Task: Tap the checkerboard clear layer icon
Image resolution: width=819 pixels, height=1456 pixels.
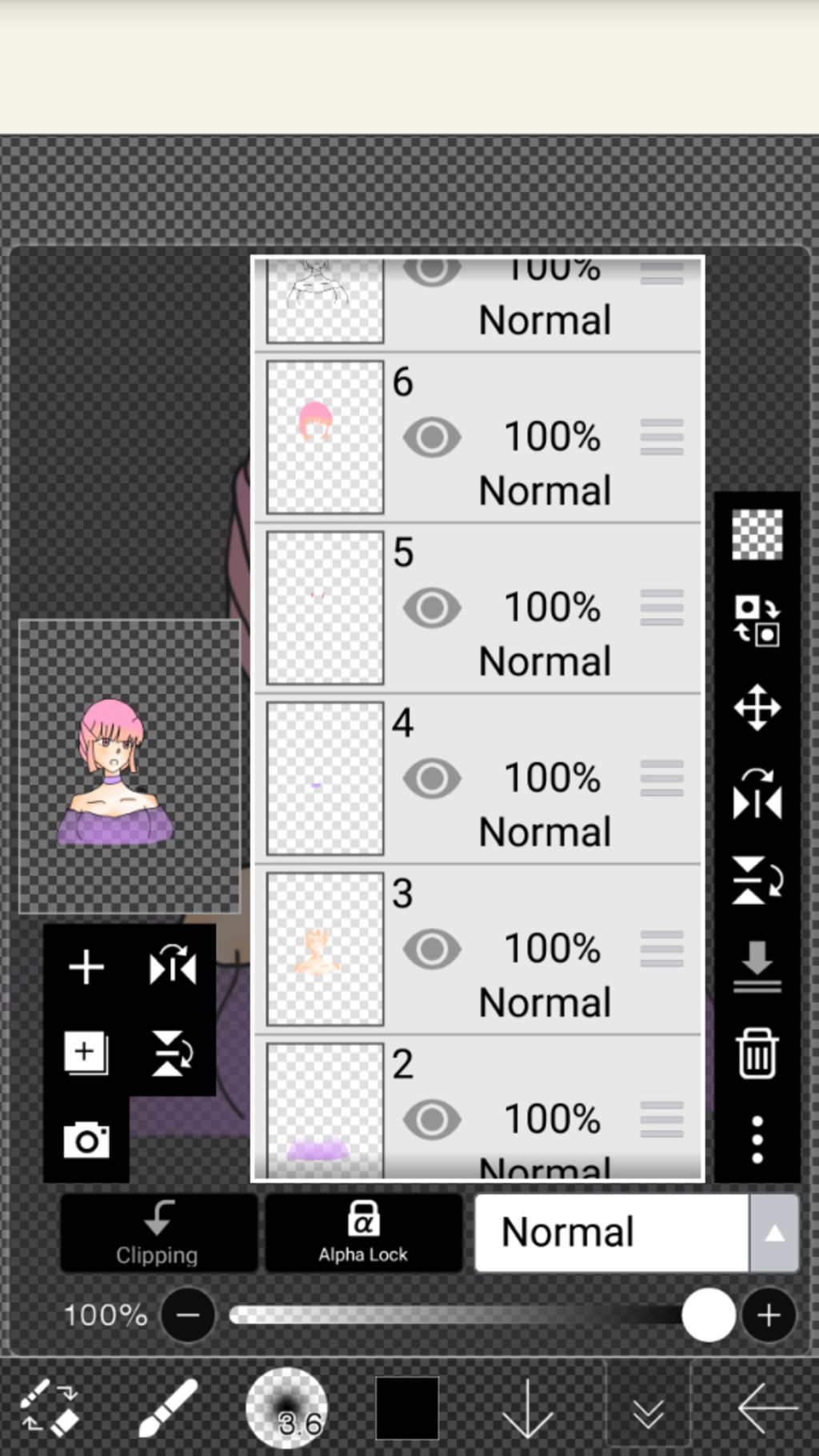Action: [x=757, y=534]
